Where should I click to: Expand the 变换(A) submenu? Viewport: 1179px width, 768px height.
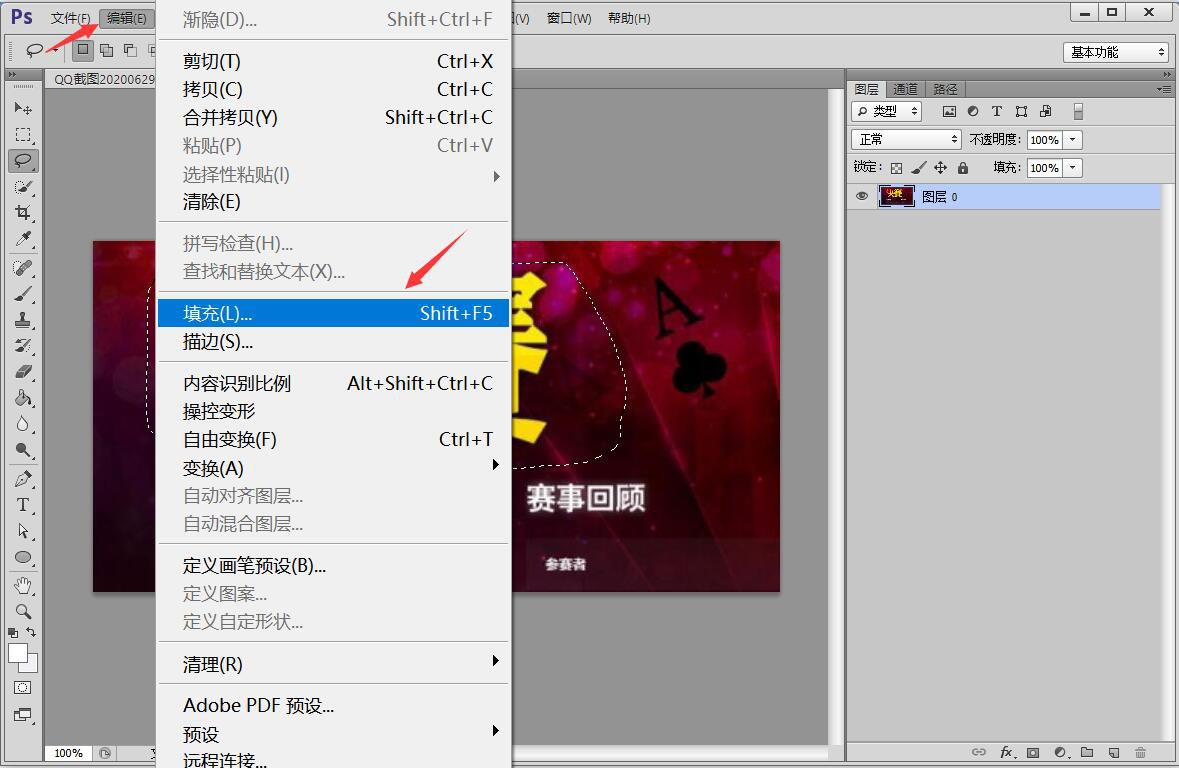point(333,468)
